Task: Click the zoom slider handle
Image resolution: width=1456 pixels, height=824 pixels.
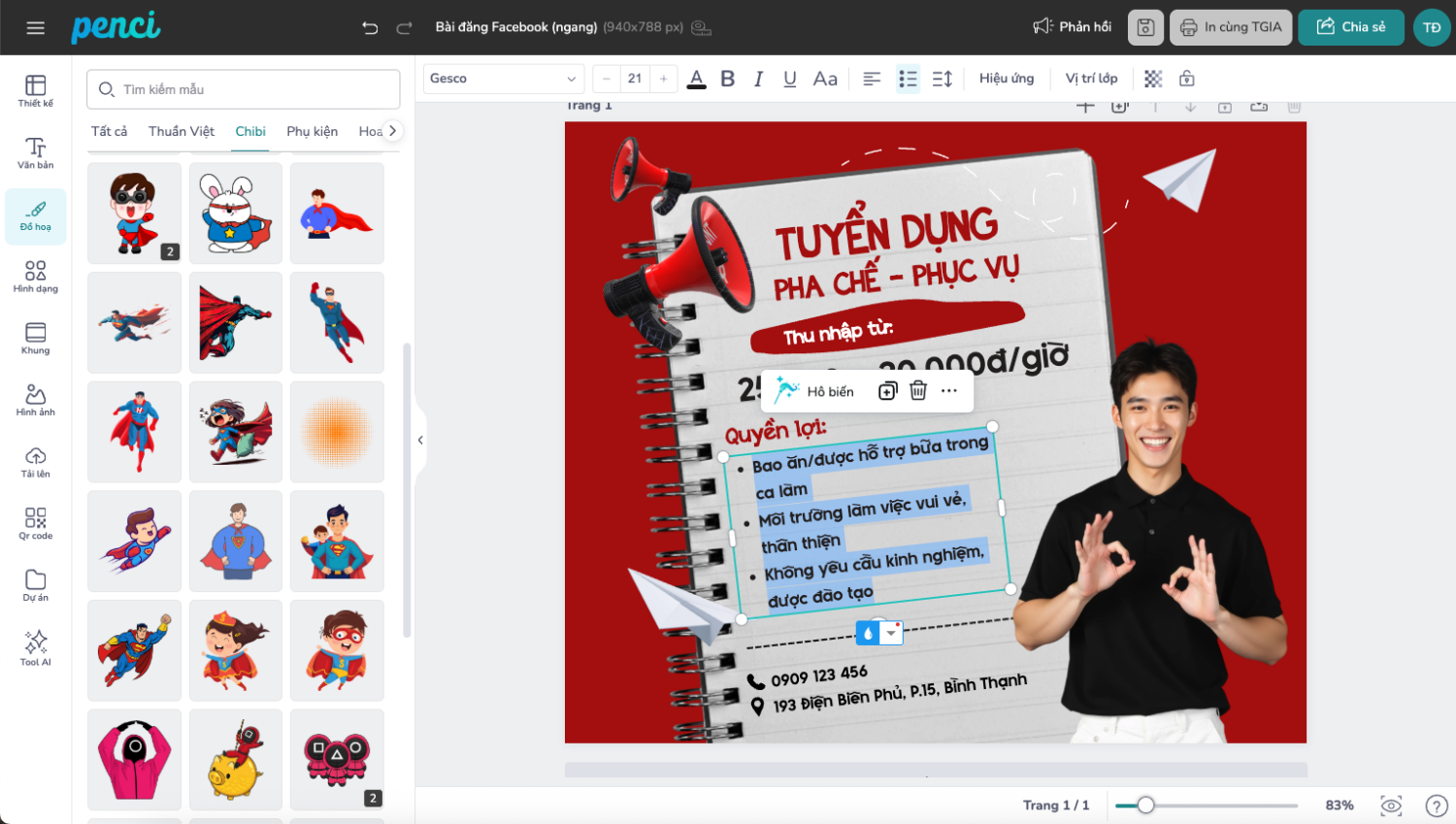Action: [1145, 805]
